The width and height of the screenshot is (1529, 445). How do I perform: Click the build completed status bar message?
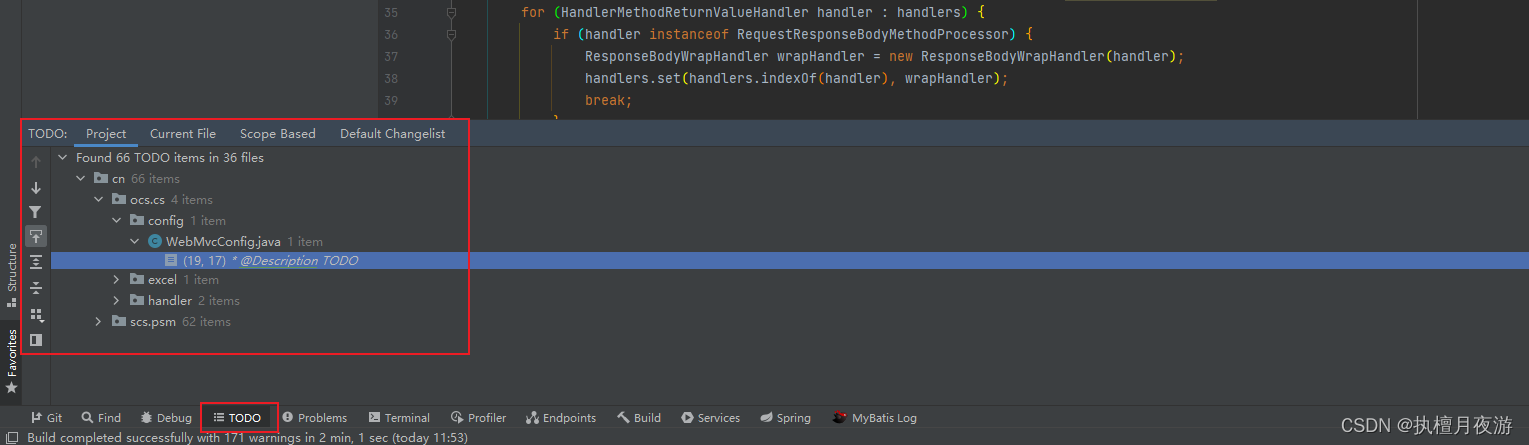coord(247,438)
